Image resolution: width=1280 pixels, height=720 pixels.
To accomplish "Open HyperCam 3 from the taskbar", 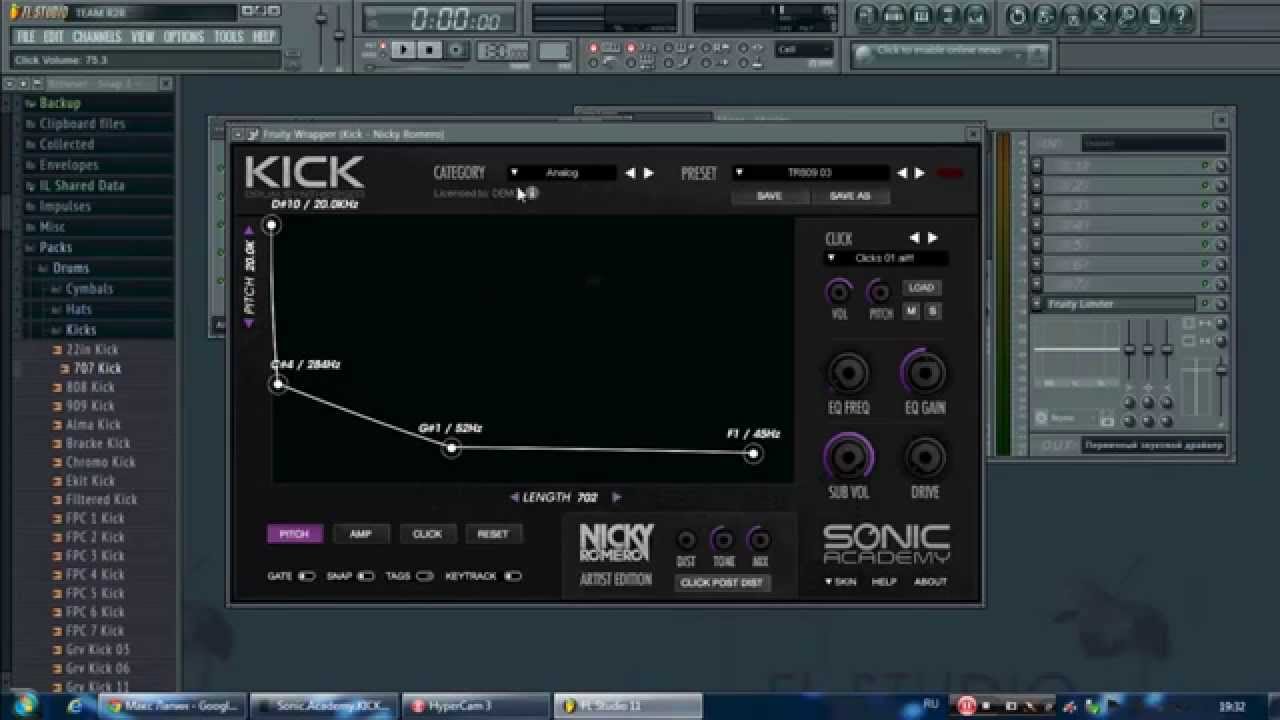I will click(476, 706).
